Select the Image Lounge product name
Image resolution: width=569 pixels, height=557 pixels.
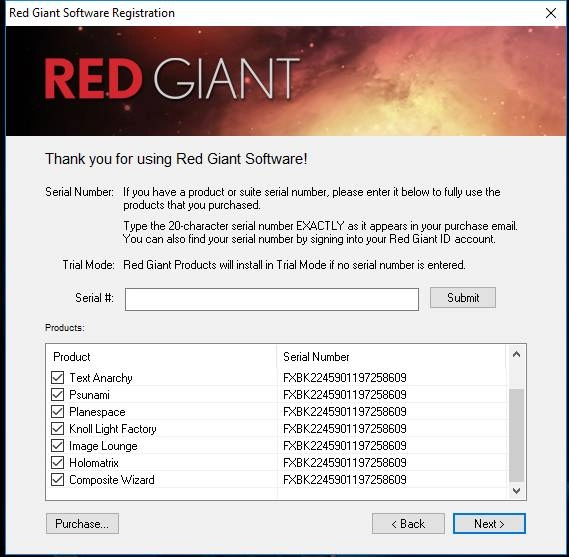click(x=103, y=446)
